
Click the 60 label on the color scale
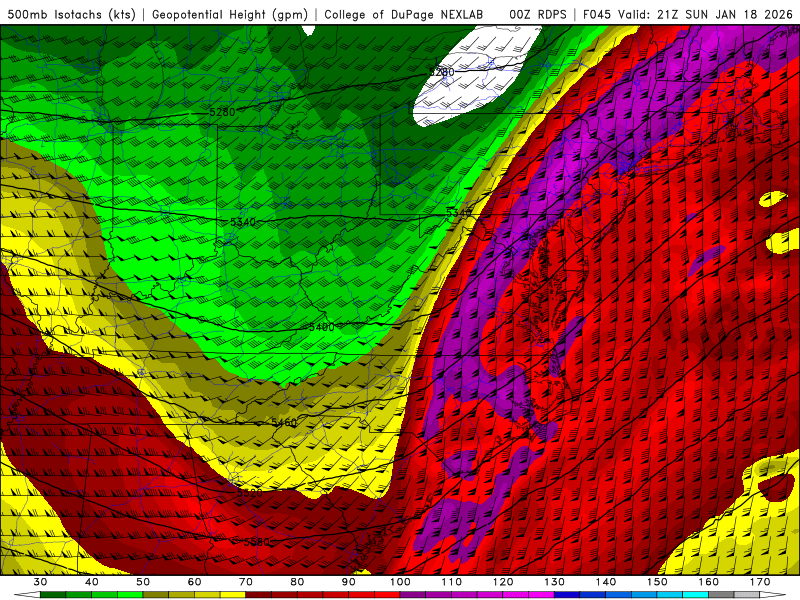194,582
